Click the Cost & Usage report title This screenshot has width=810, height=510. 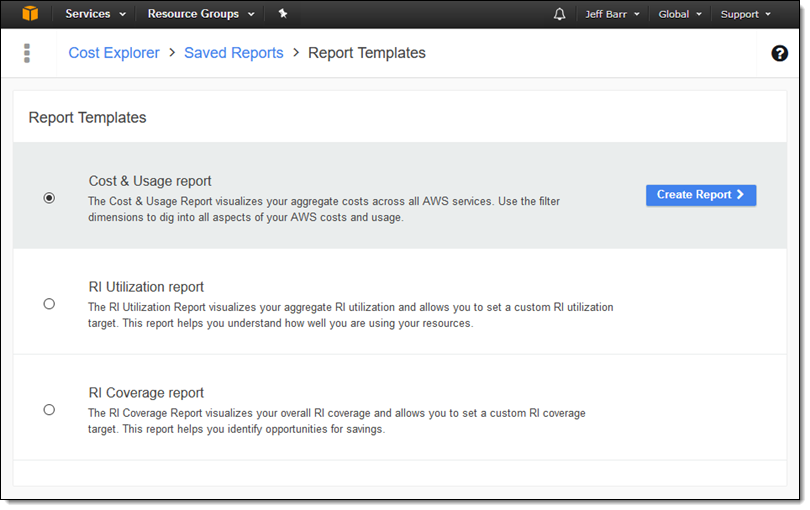click(150, 181)
